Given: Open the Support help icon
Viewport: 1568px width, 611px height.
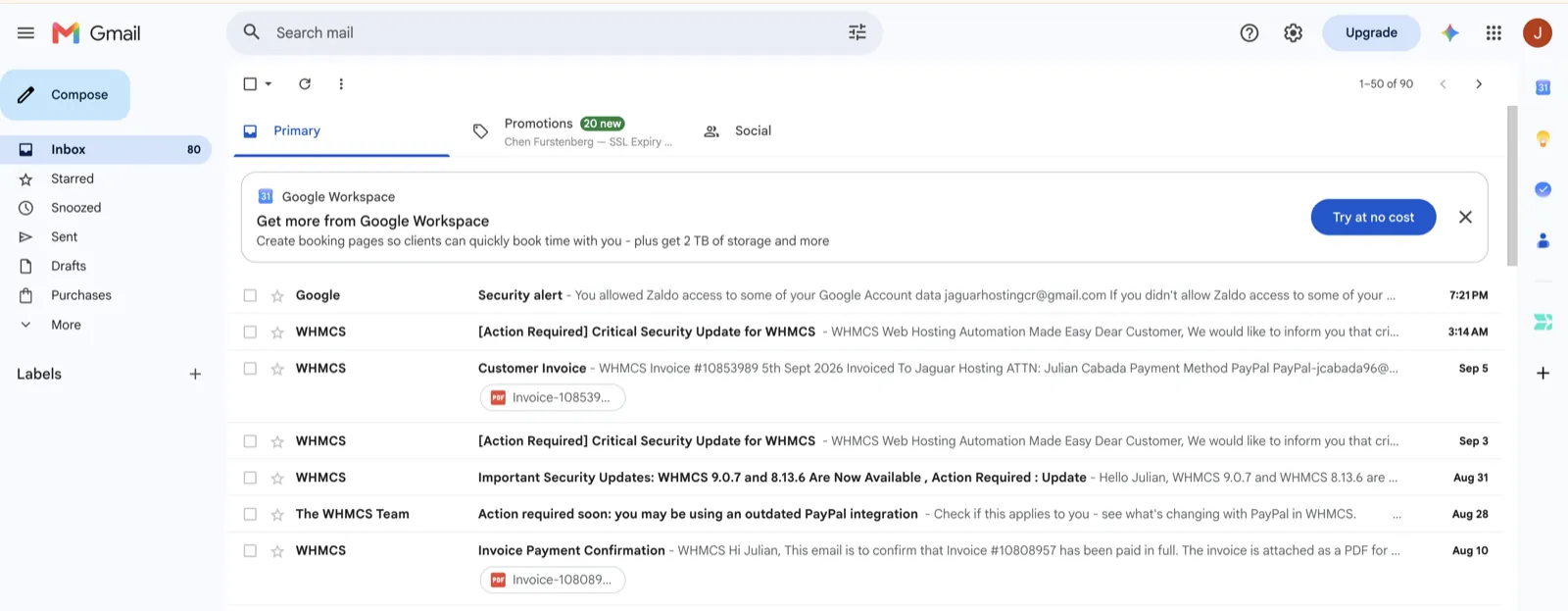Looking at the screenshot, I should (1249, 32).
